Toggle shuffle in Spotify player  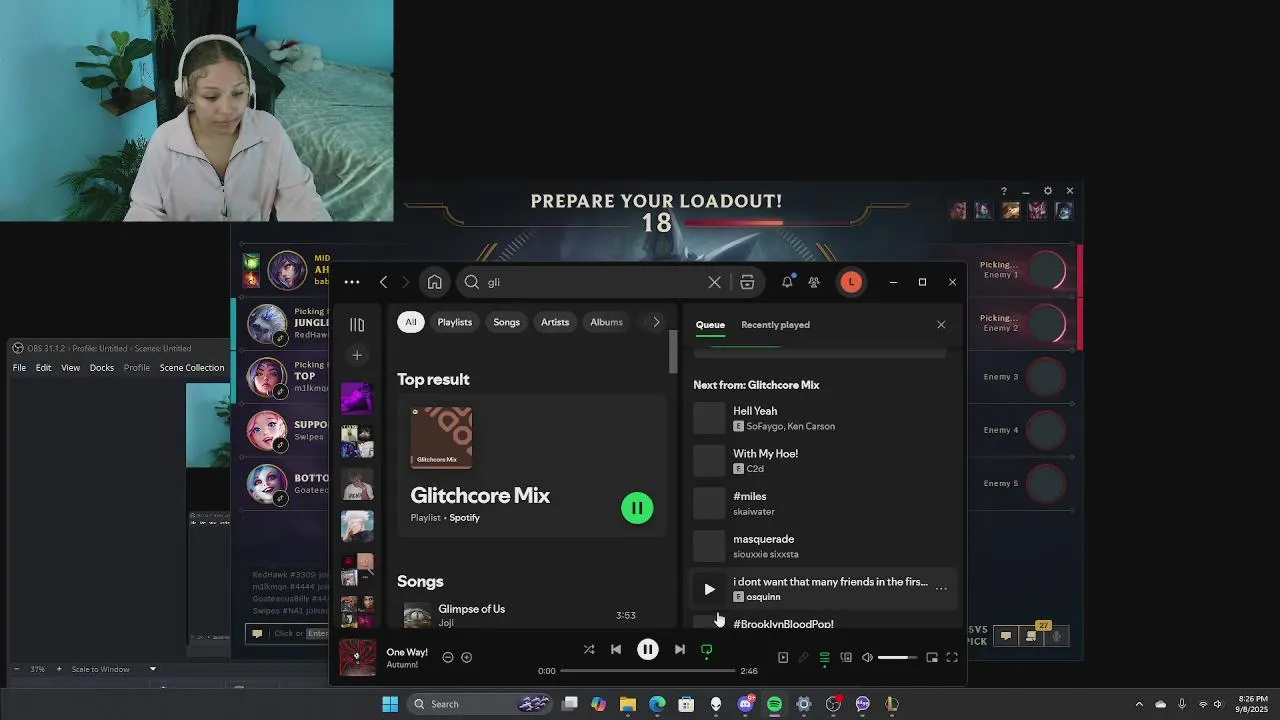pyautogui.click(x=589, y=650)
